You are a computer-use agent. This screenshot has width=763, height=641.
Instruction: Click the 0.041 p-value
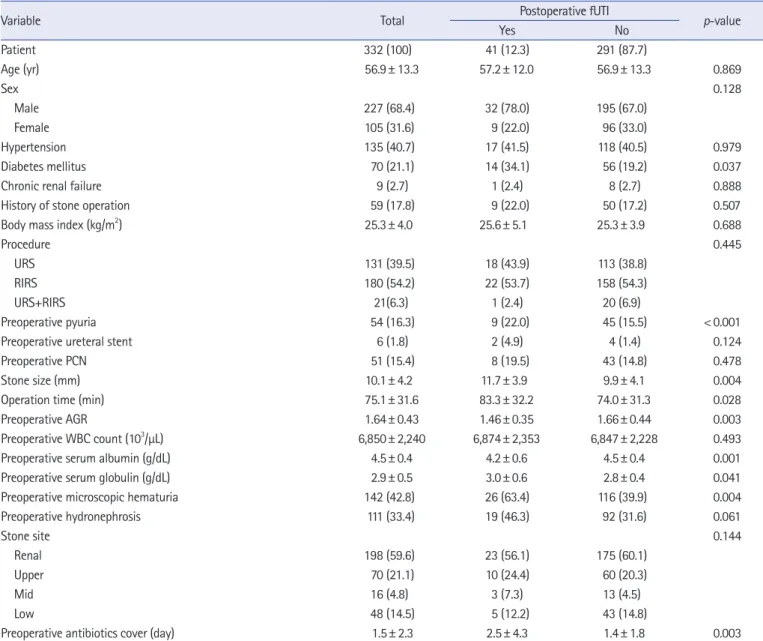[x=727, y=478]
